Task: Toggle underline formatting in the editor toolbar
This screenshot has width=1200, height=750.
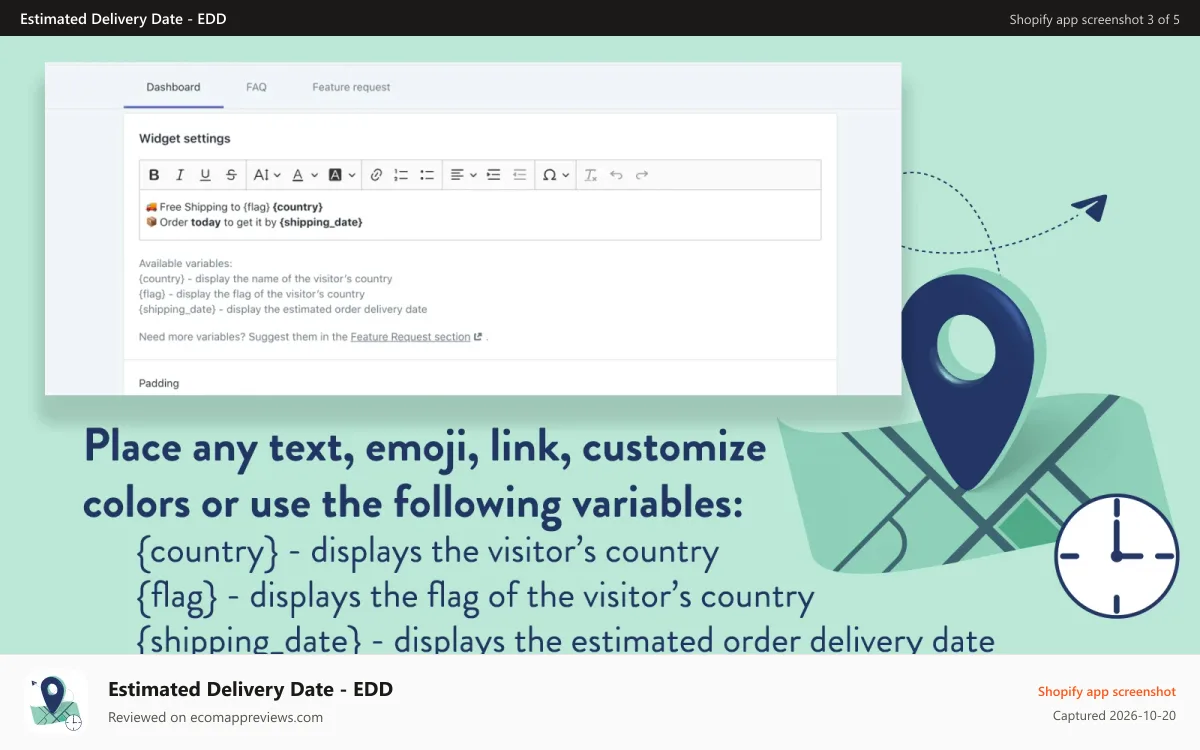Action: click(205, 175)
